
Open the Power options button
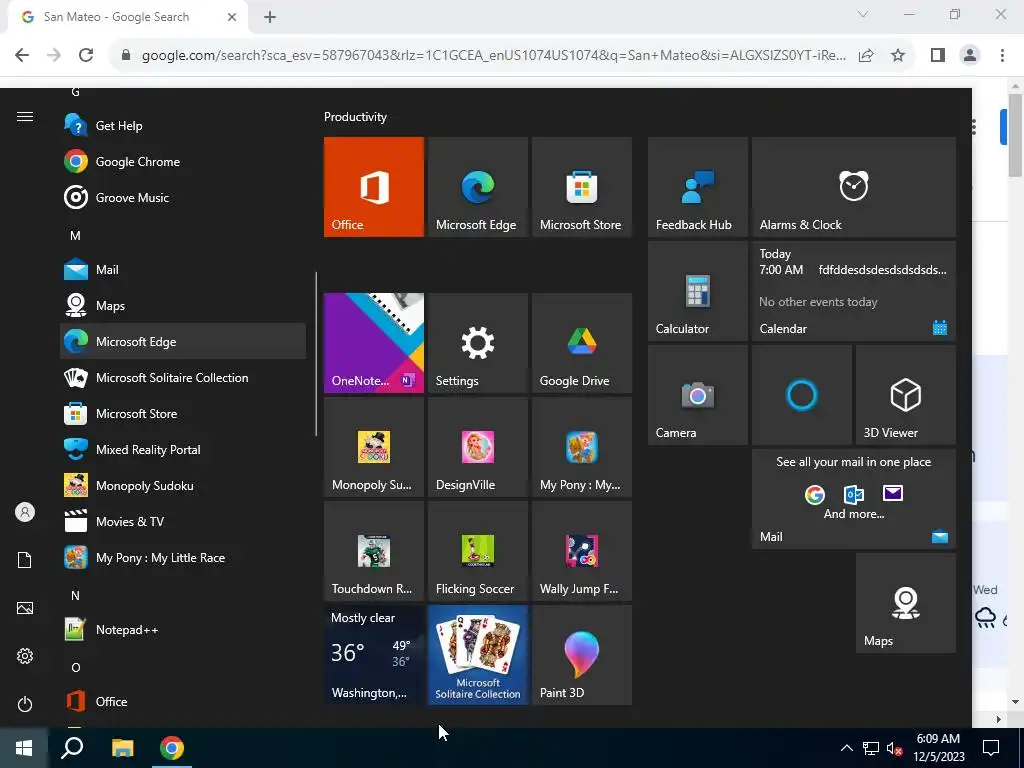(25, 704)
